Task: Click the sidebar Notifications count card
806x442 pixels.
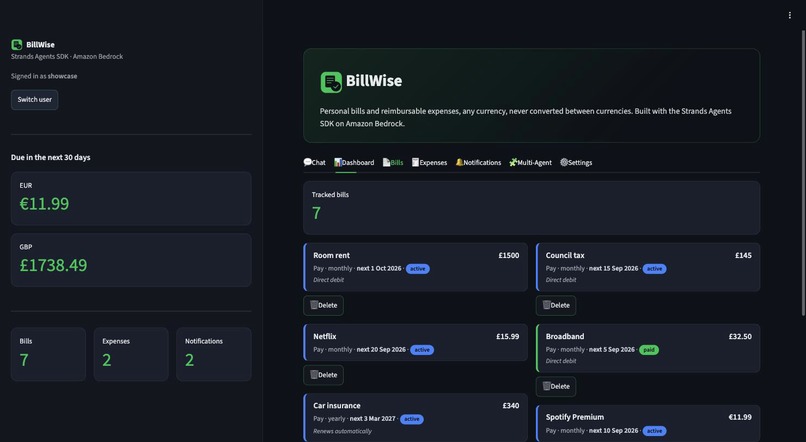Action: pos(214,354)
